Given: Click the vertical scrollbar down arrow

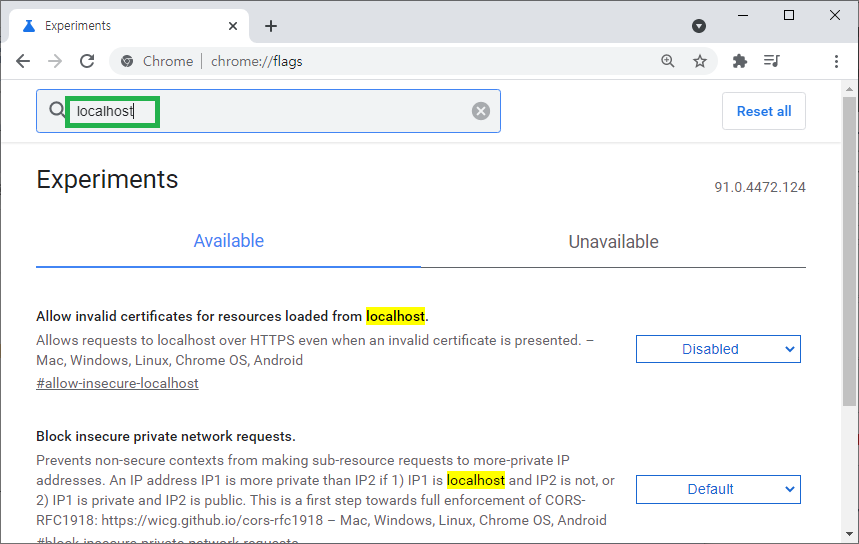Looking at the screenshot, I should 849,534.
